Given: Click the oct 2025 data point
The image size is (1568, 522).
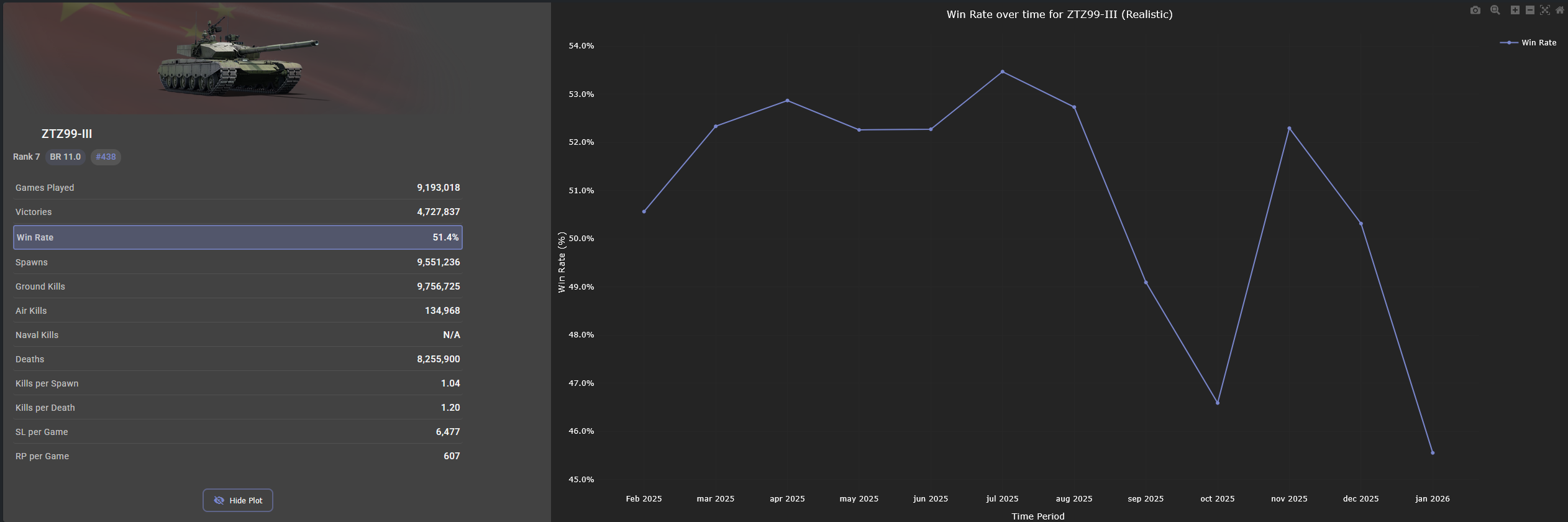Looking at the screenshot, I should coord(1218,403).
